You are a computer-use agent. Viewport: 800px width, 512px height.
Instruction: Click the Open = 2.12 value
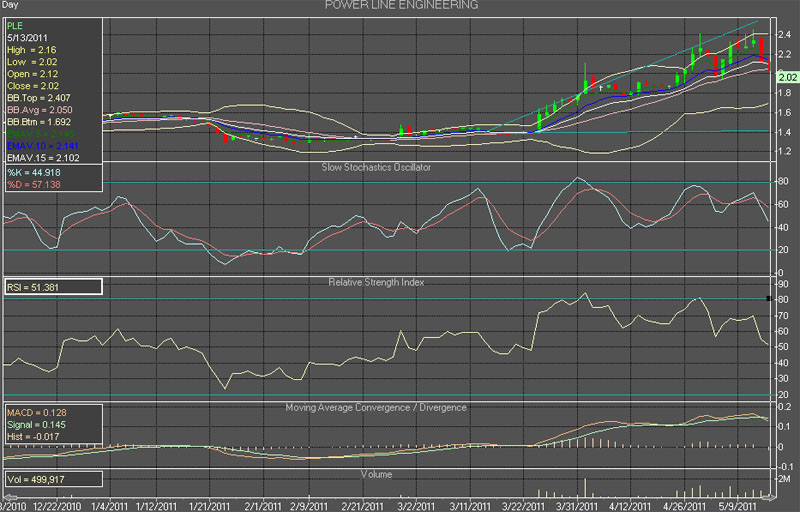pyautogui.click(x=33, y=74)
